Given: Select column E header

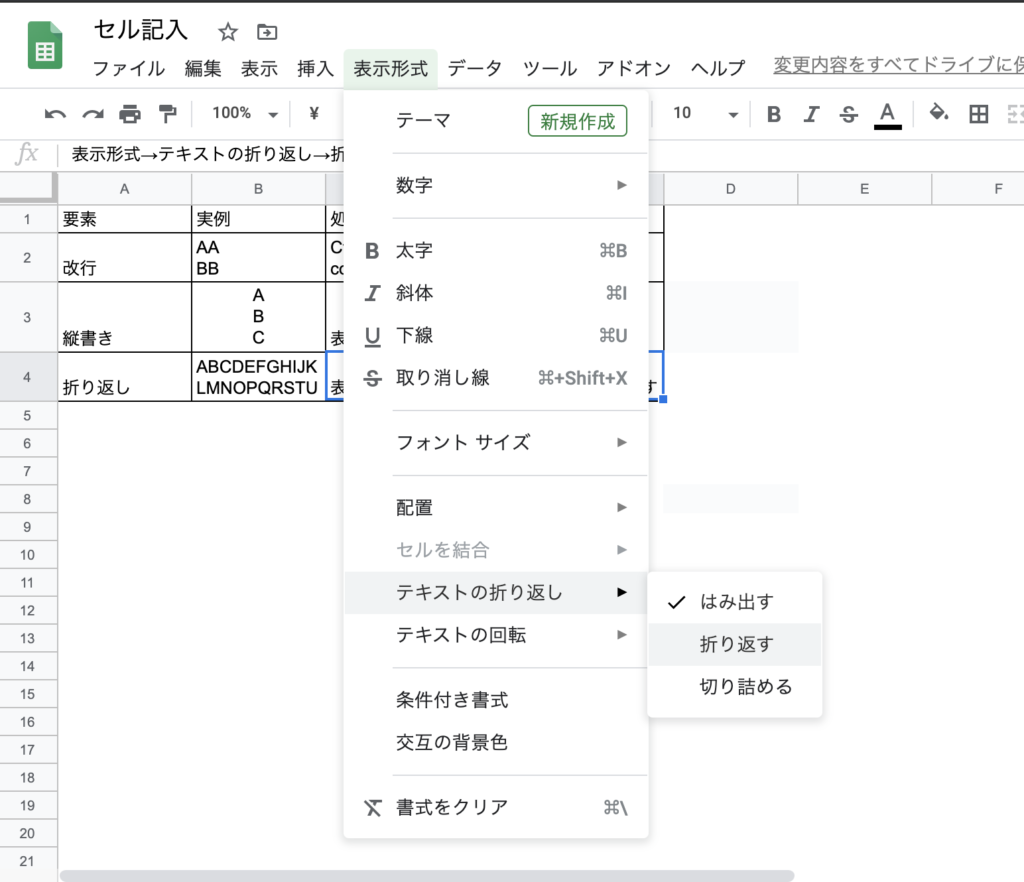Looking at the screenshot, I should 865,189.
